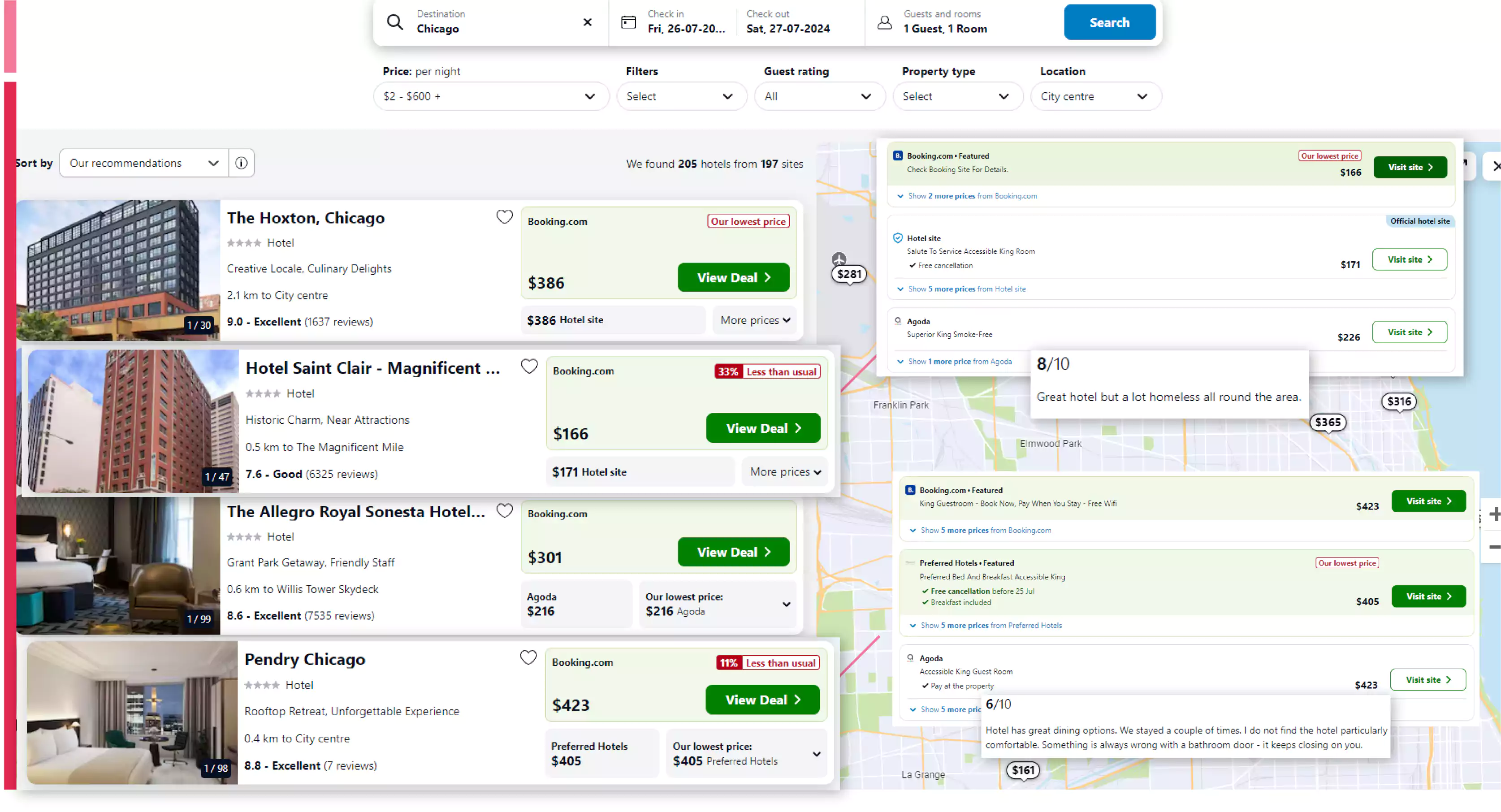1501x812 pixels.
Task: Open the Property type dropdown filter
Action: [955, 96]
